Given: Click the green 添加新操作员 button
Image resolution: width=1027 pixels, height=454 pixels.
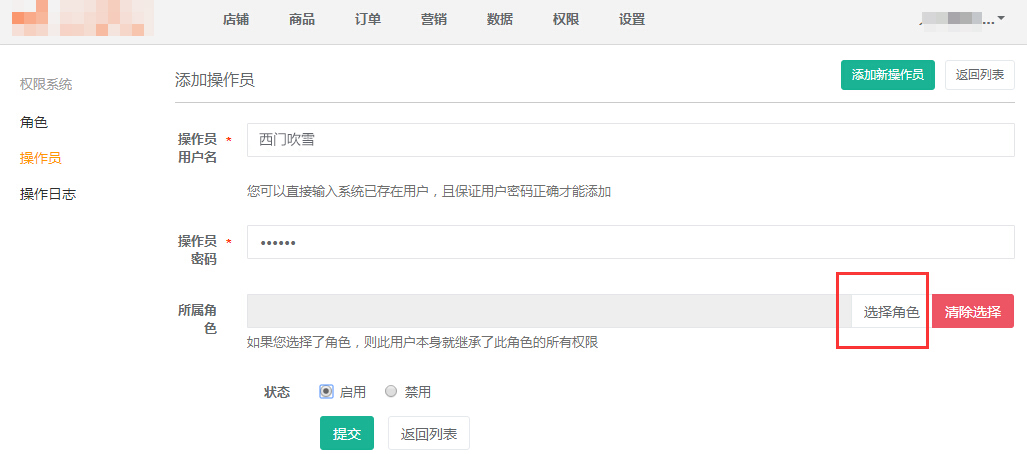Looking at the screenshot, I should point(887,75).
